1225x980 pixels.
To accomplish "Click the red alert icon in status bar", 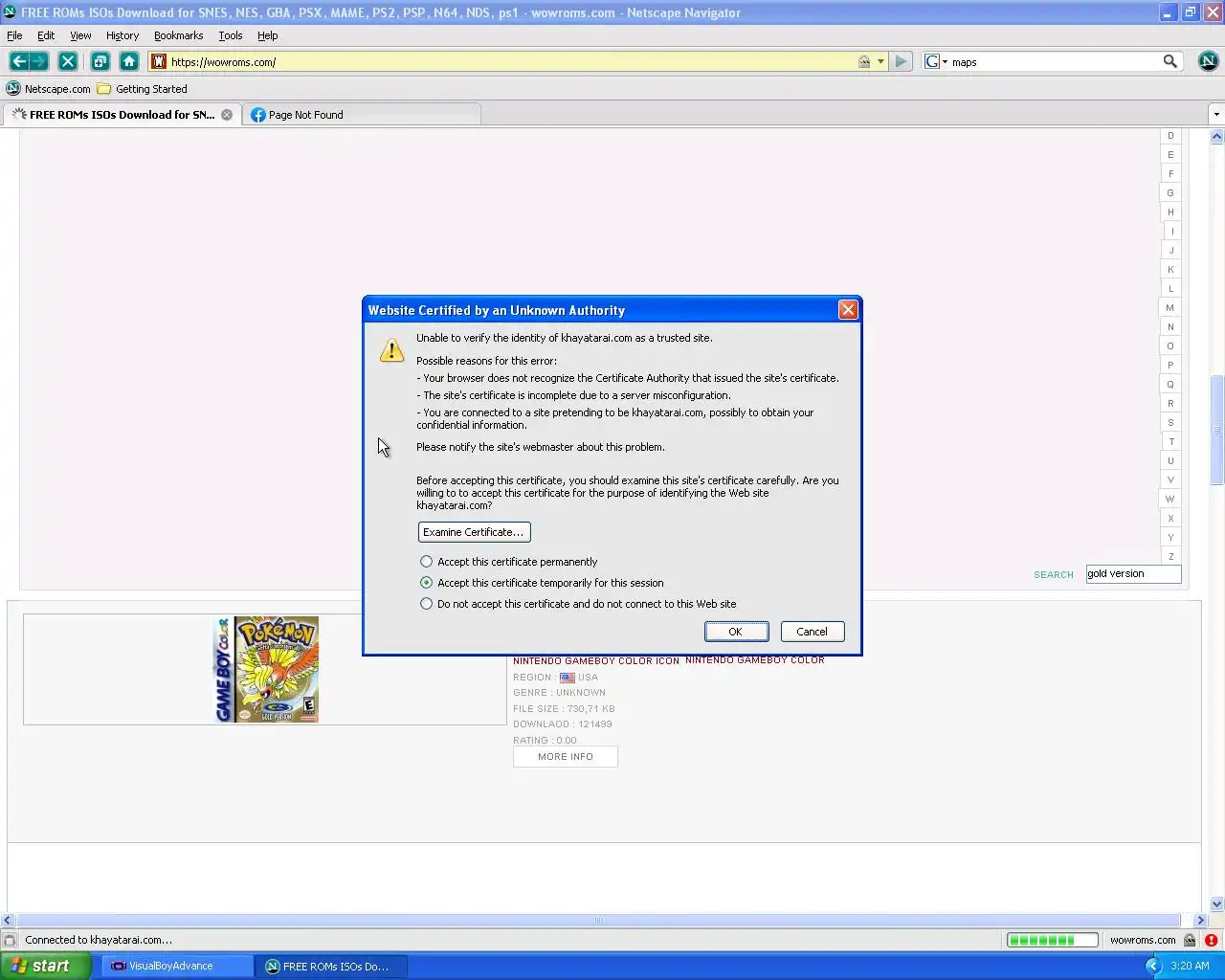I will tap(1211, 940).
